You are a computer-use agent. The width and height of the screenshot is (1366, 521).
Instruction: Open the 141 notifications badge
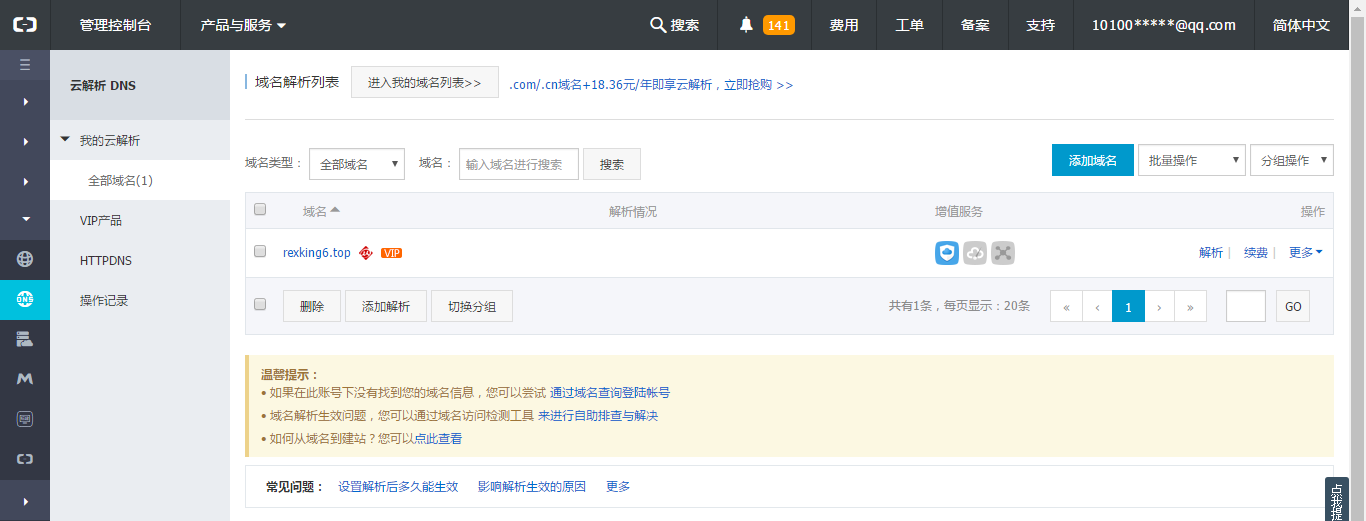point(779,25)
